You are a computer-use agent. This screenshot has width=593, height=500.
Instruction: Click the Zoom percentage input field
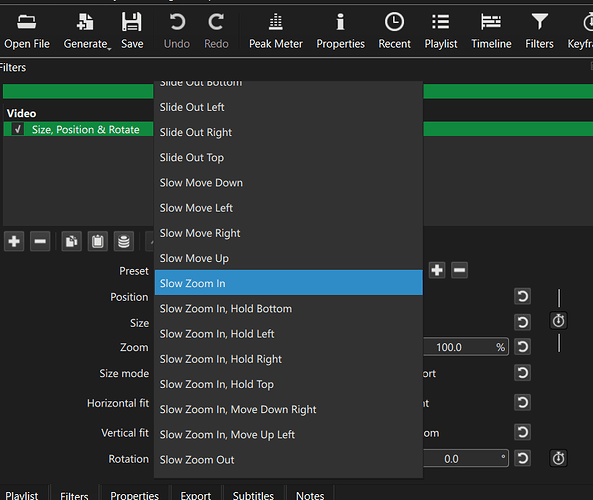coord(465,347)
